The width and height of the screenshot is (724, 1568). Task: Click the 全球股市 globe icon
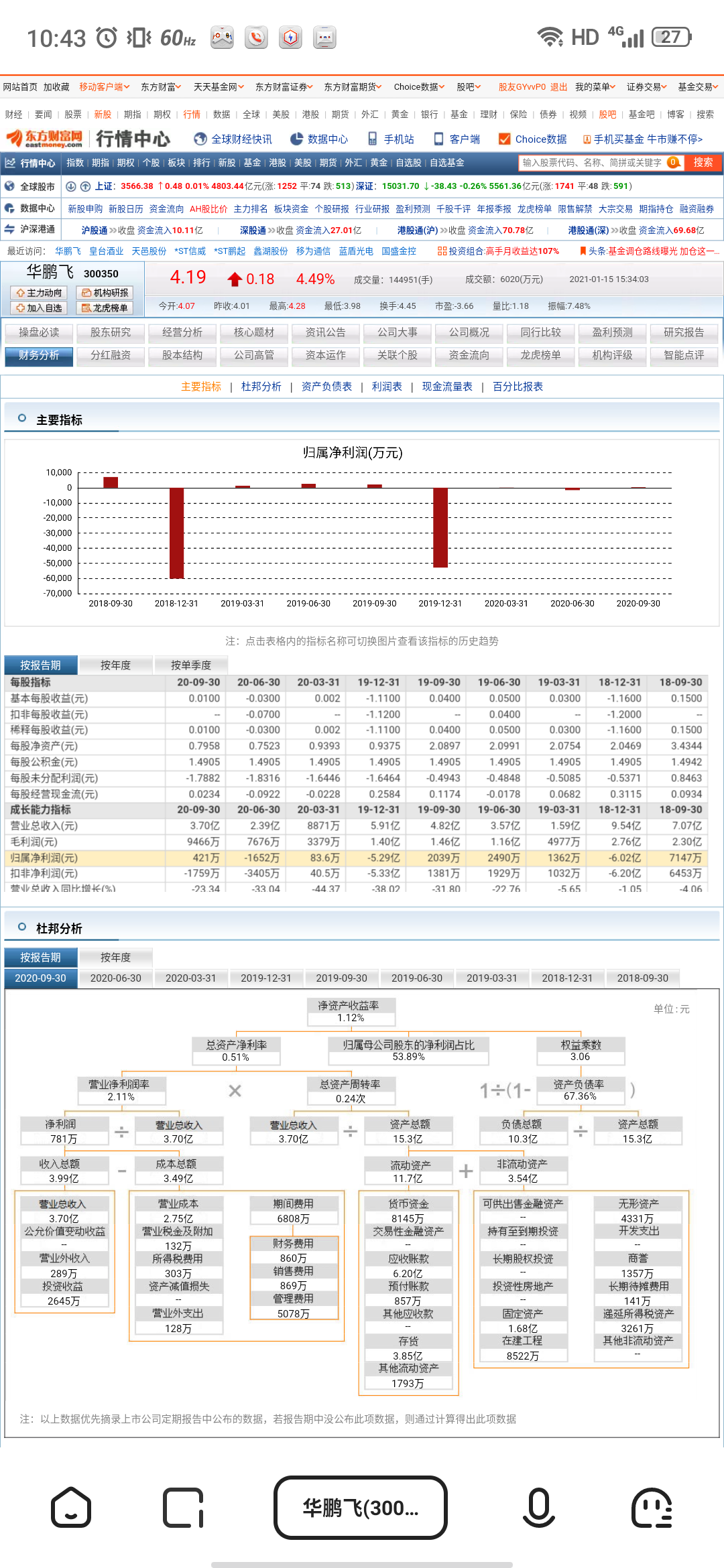pyautogui.click(x=9, y=186)
